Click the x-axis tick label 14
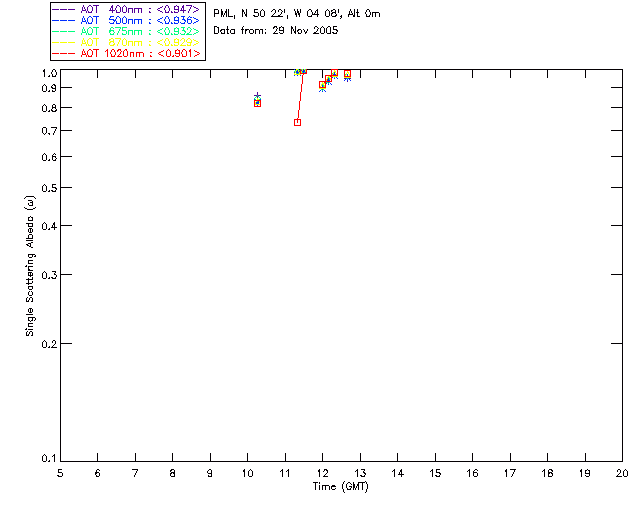Screen dimensions: 640x512 pyautogui.click(x=398, y=473)
